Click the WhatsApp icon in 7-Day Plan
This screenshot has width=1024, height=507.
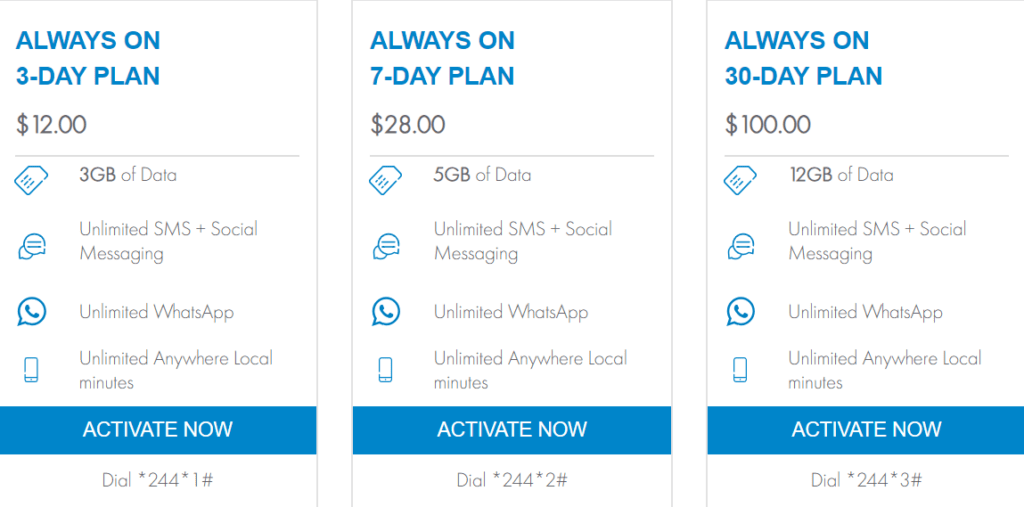[x=385, y=311]
